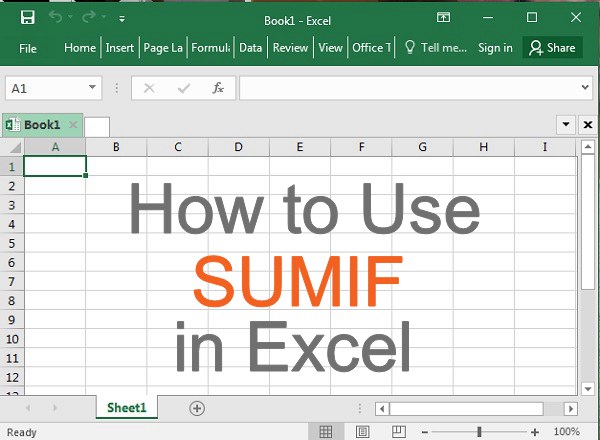Click the Cancel X formula bar icon
The height and width of the screenshot is (440, 600).
click(x=149, y=88)
